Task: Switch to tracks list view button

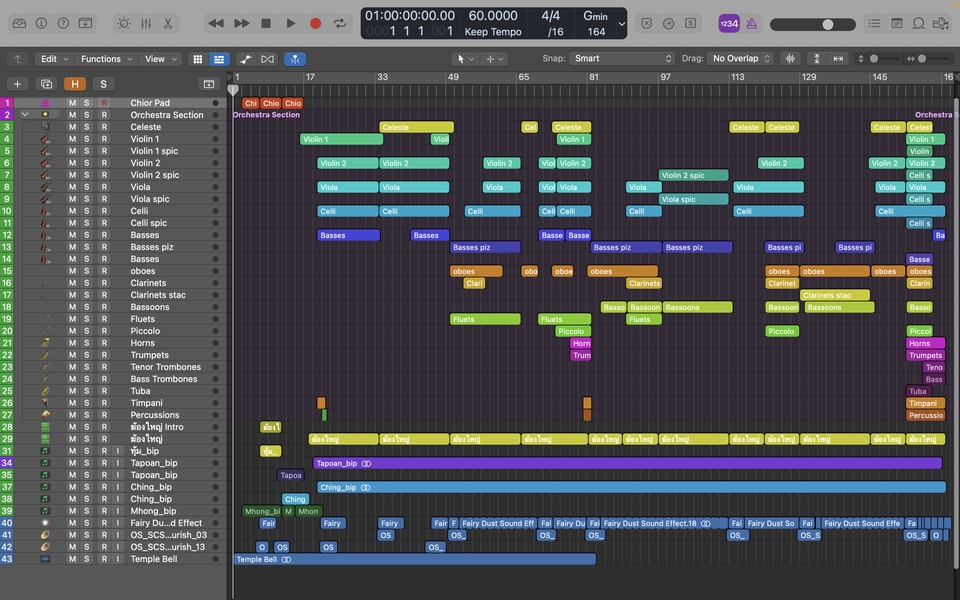Action: tap(219, 59)
